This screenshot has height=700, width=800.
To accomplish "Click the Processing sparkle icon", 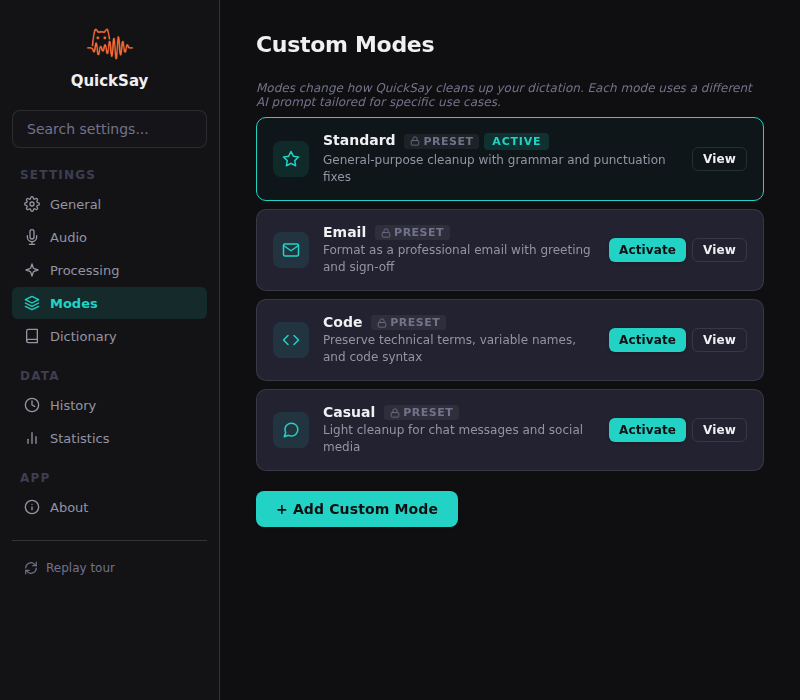I will pos(29,270).
